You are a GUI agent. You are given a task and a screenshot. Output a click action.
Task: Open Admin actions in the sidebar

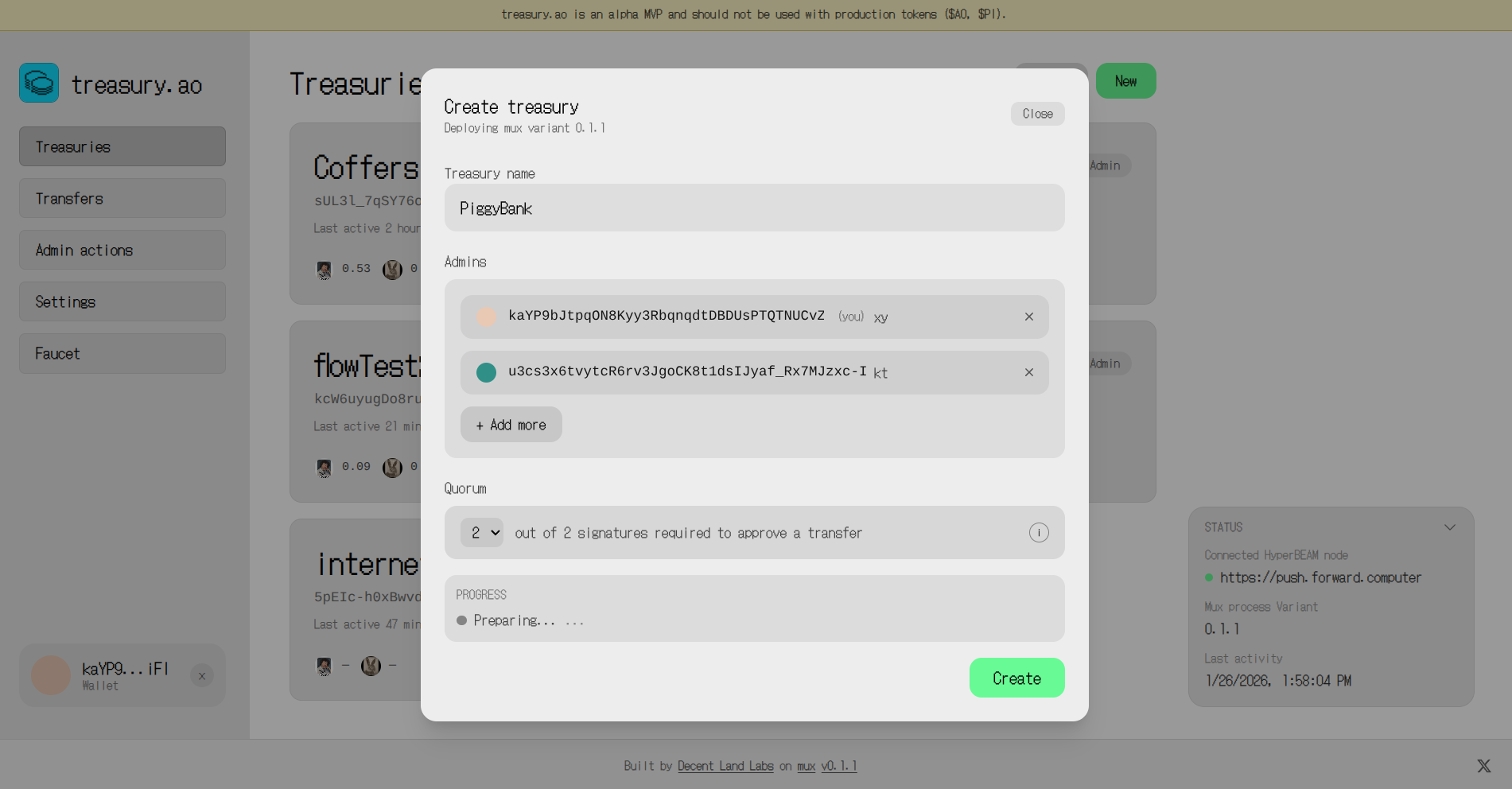122,251
